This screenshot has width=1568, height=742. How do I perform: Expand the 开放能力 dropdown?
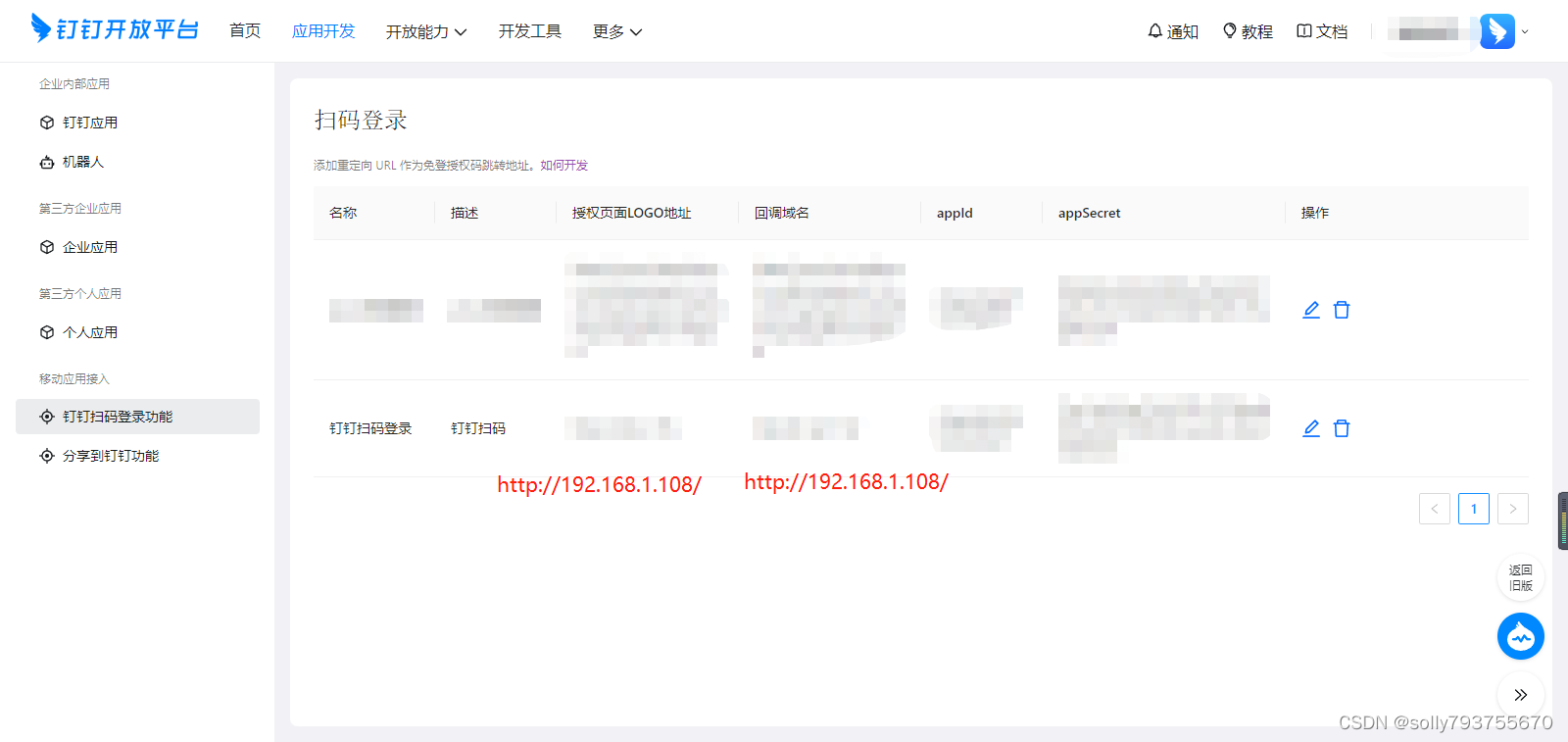click(x=426, y=31)
